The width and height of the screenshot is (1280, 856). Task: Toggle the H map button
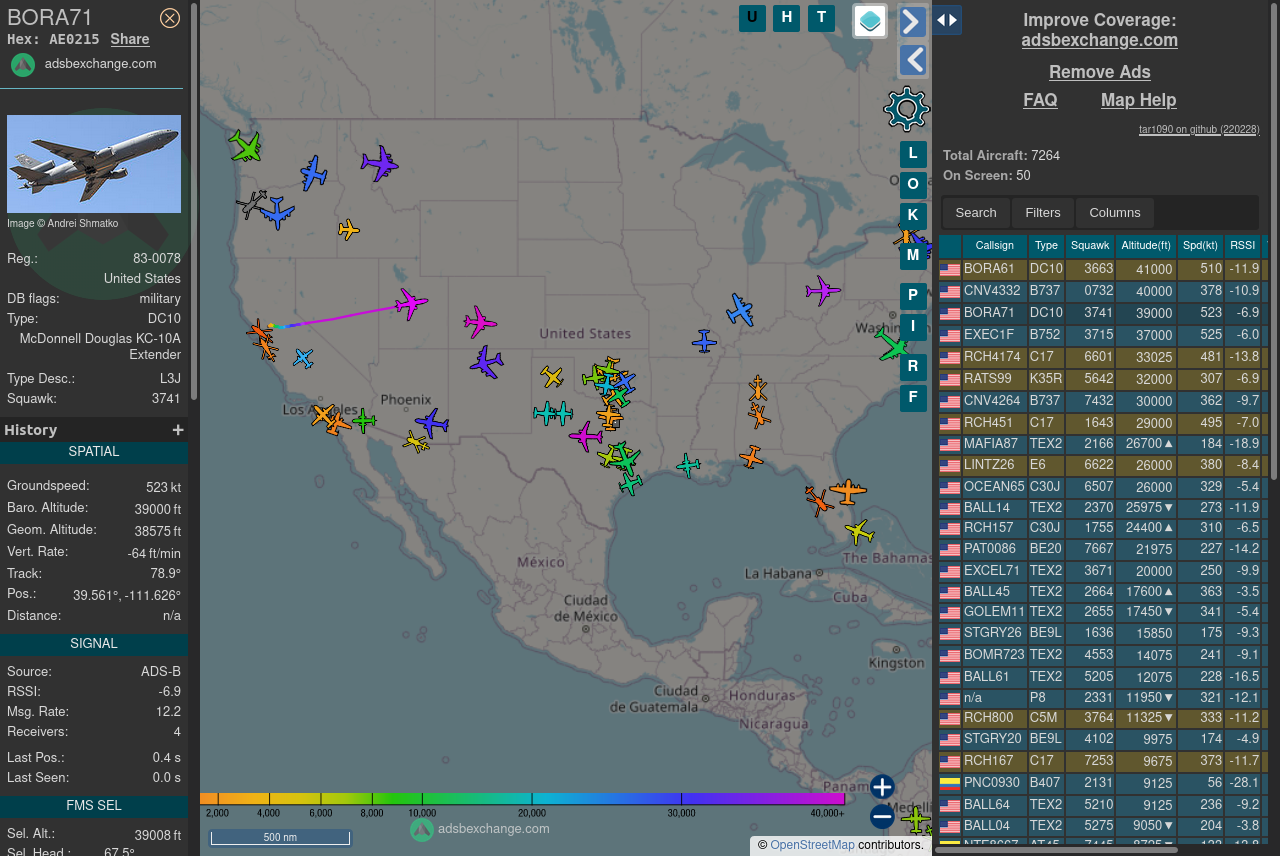787,18
